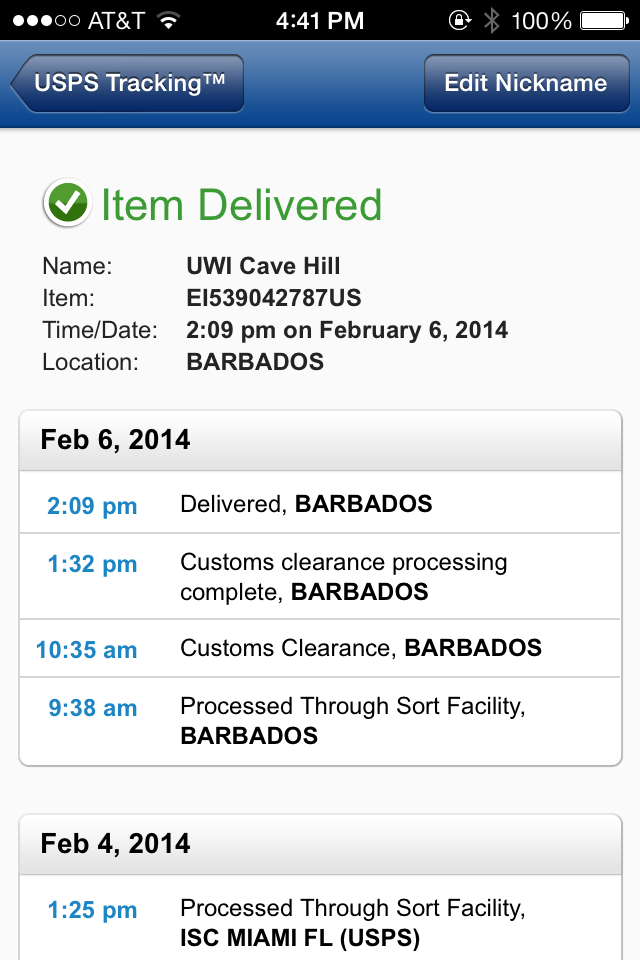Tap the delivery time and date value
The width and height of the screenshot is (640, 960).
click(x=347, y=330)
